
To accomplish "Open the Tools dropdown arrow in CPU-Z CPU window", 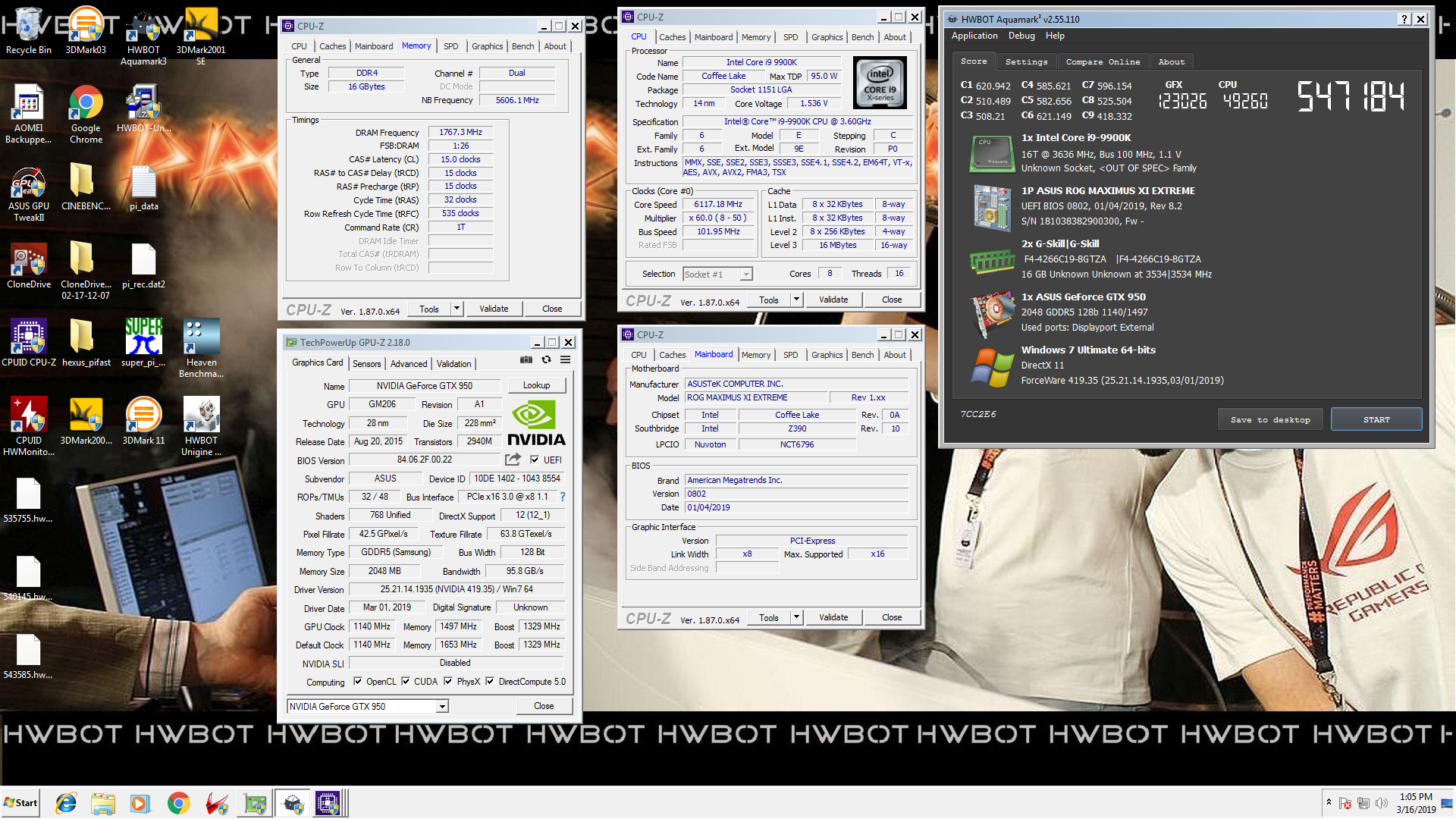I will coord(796,300).
